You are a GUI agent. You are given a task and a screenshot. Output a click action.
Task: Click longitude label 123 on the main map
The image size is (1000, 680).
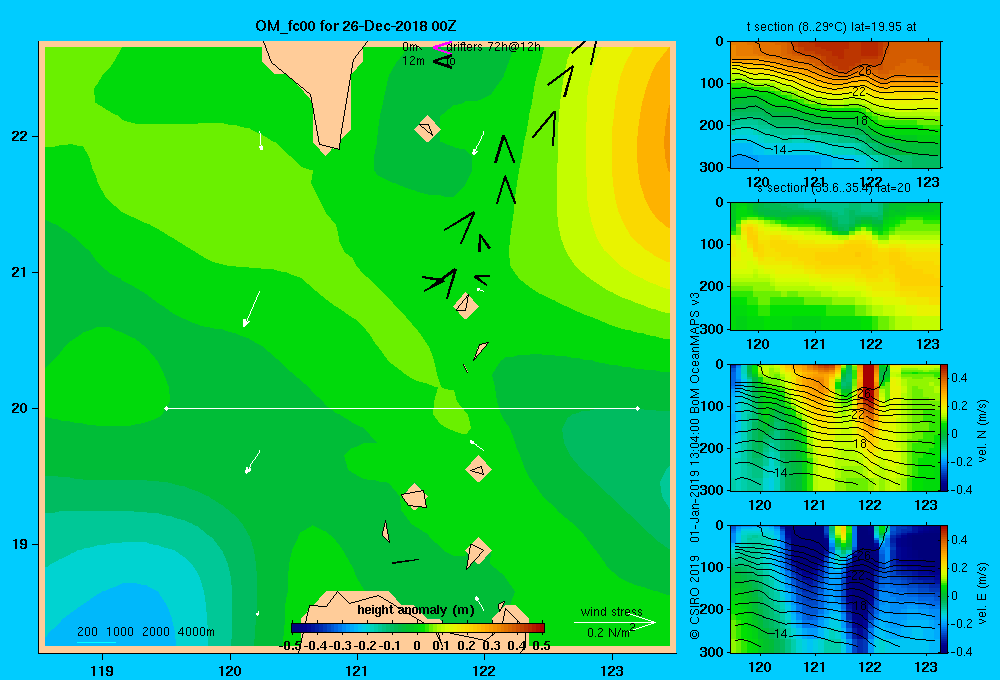point(612,671)
